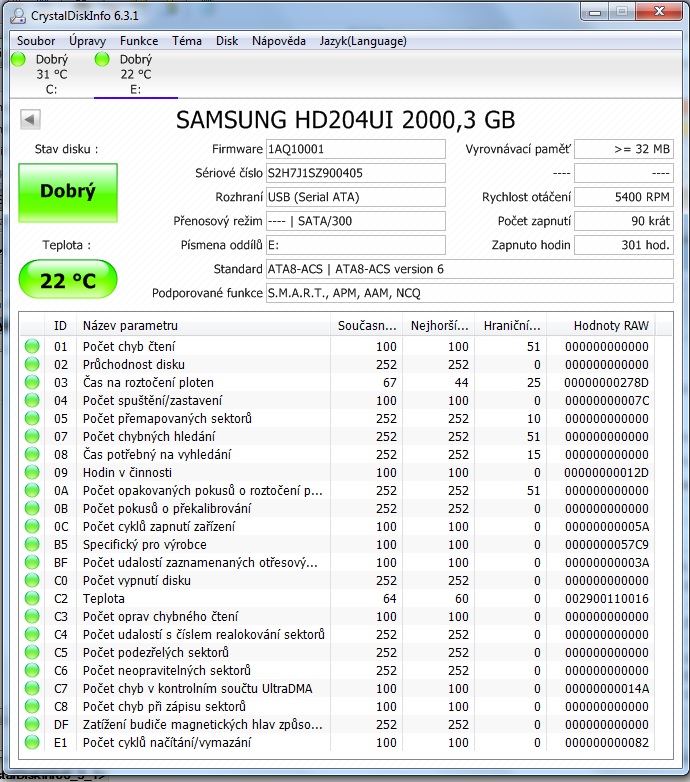690x782 pixels.
Task: Click the Rozhraní field USB (Serial ATA)
Action: point(355,197)
